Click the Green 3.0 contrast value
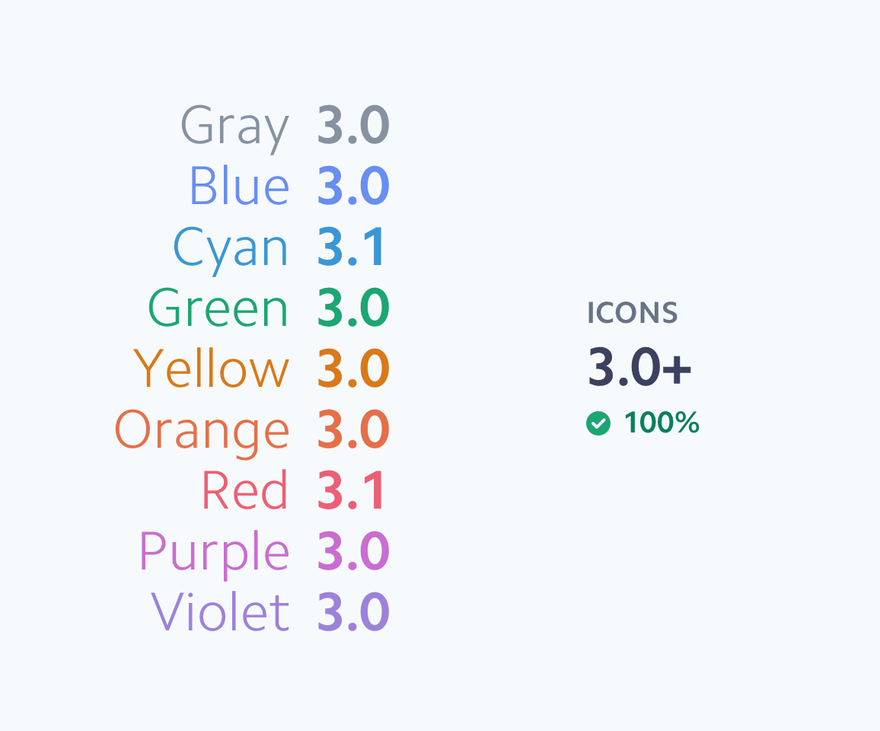 pyautogui.click(x=353, y=307)
